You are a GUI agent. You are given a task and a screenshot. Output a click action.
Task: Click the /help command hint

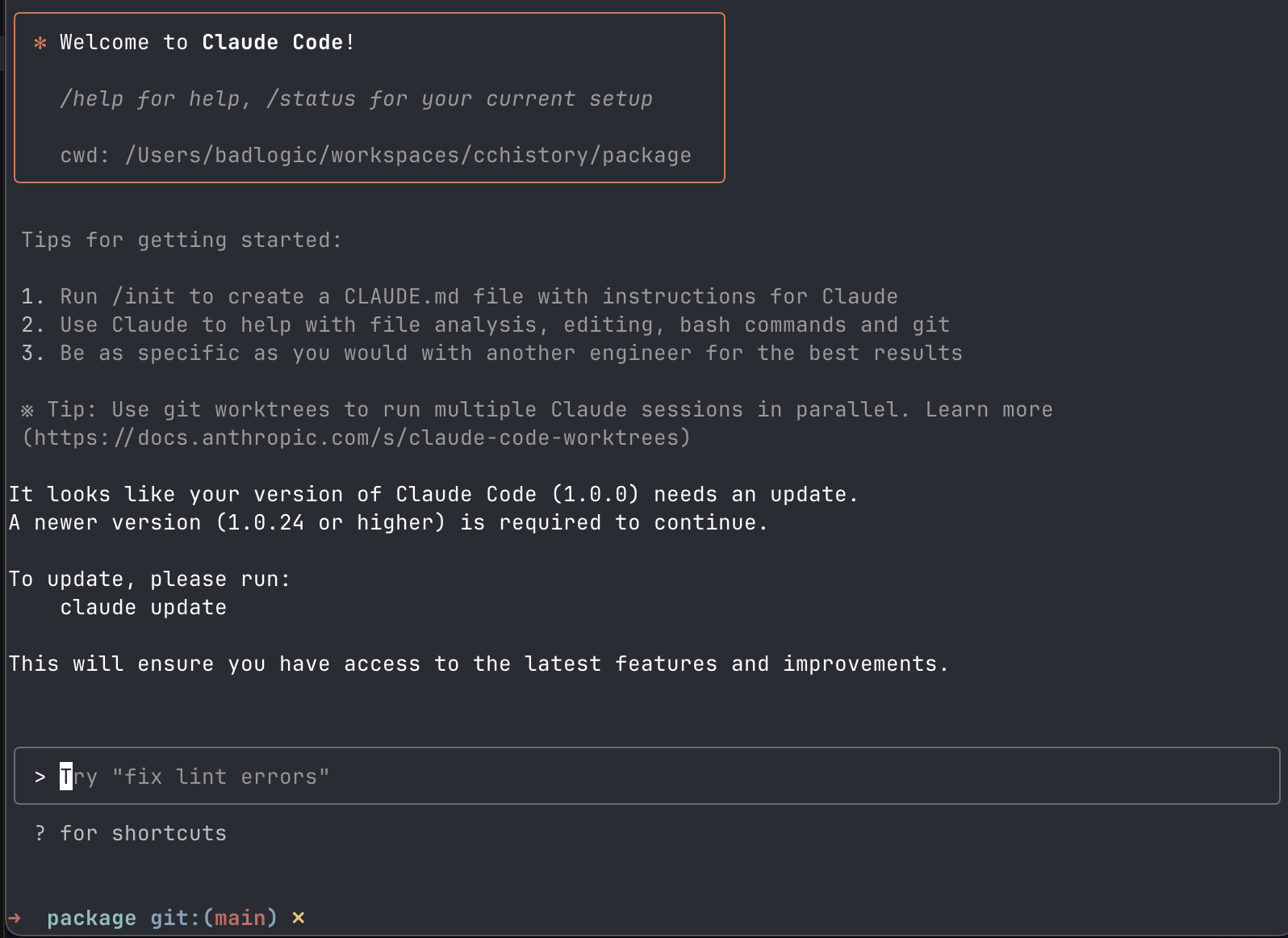pos(92,99)
